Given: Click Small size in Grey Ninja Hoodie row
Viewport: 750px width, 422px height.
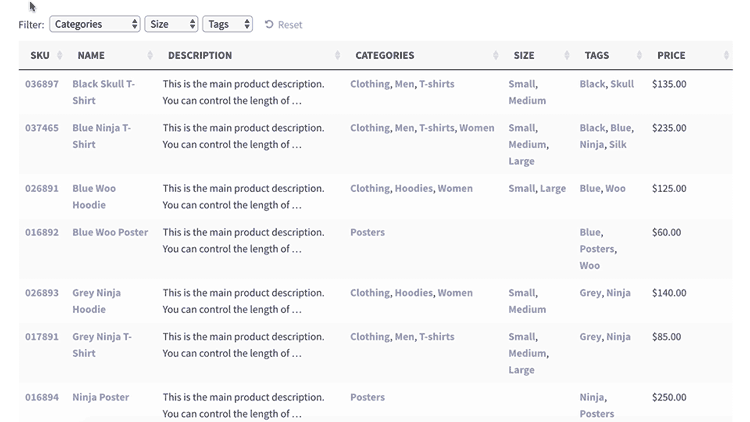Looking at the screenshot, I should (522, 293).
